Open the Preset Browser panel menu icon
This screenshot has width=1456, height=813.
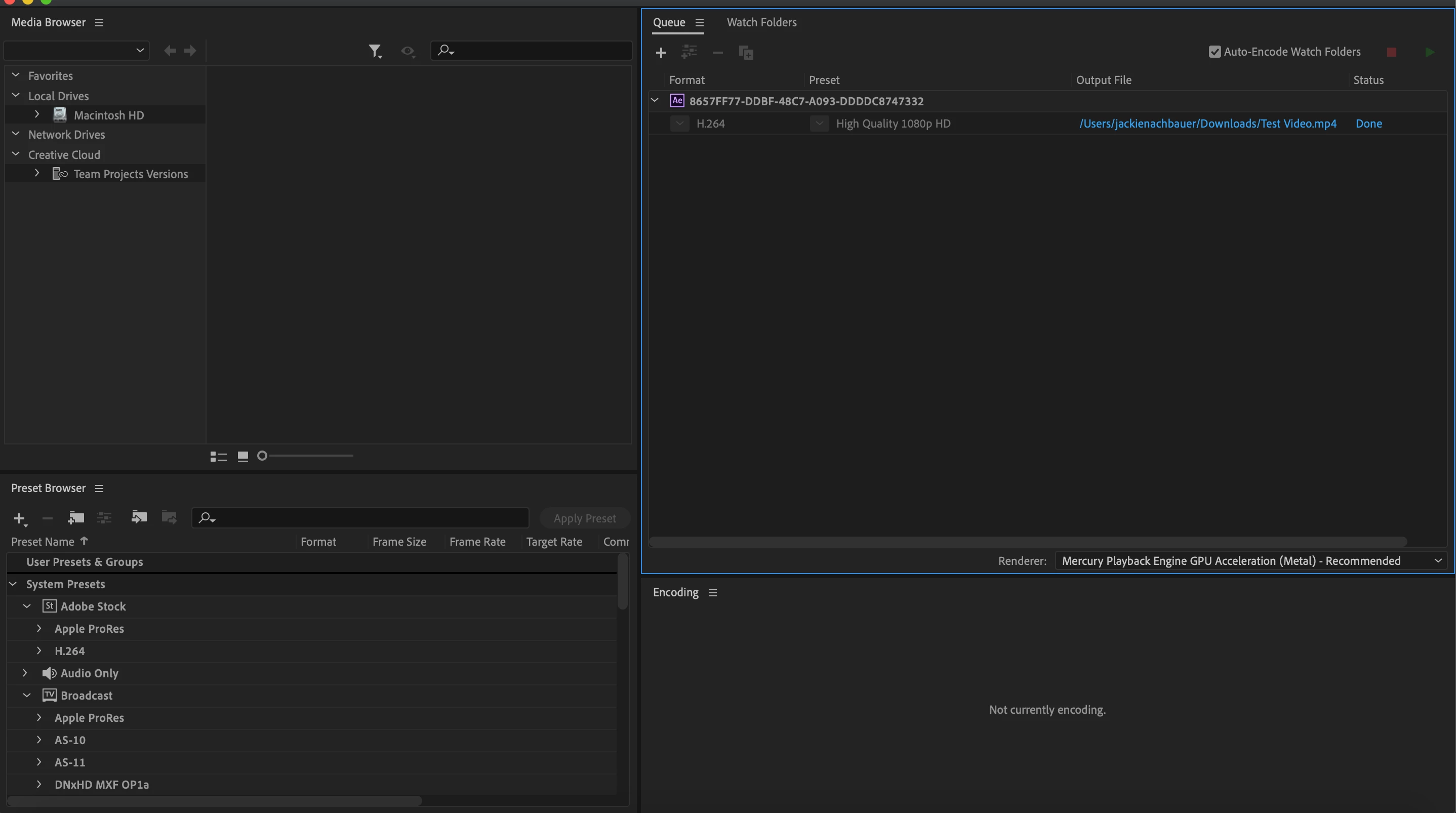point(99,489)
